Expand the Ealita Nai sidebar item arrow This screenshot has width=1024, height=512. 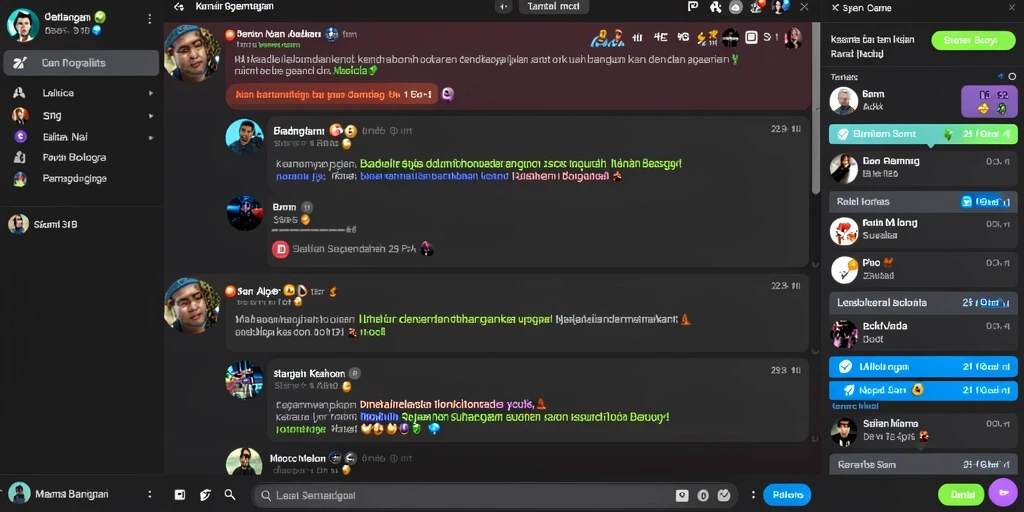(151, 138)
